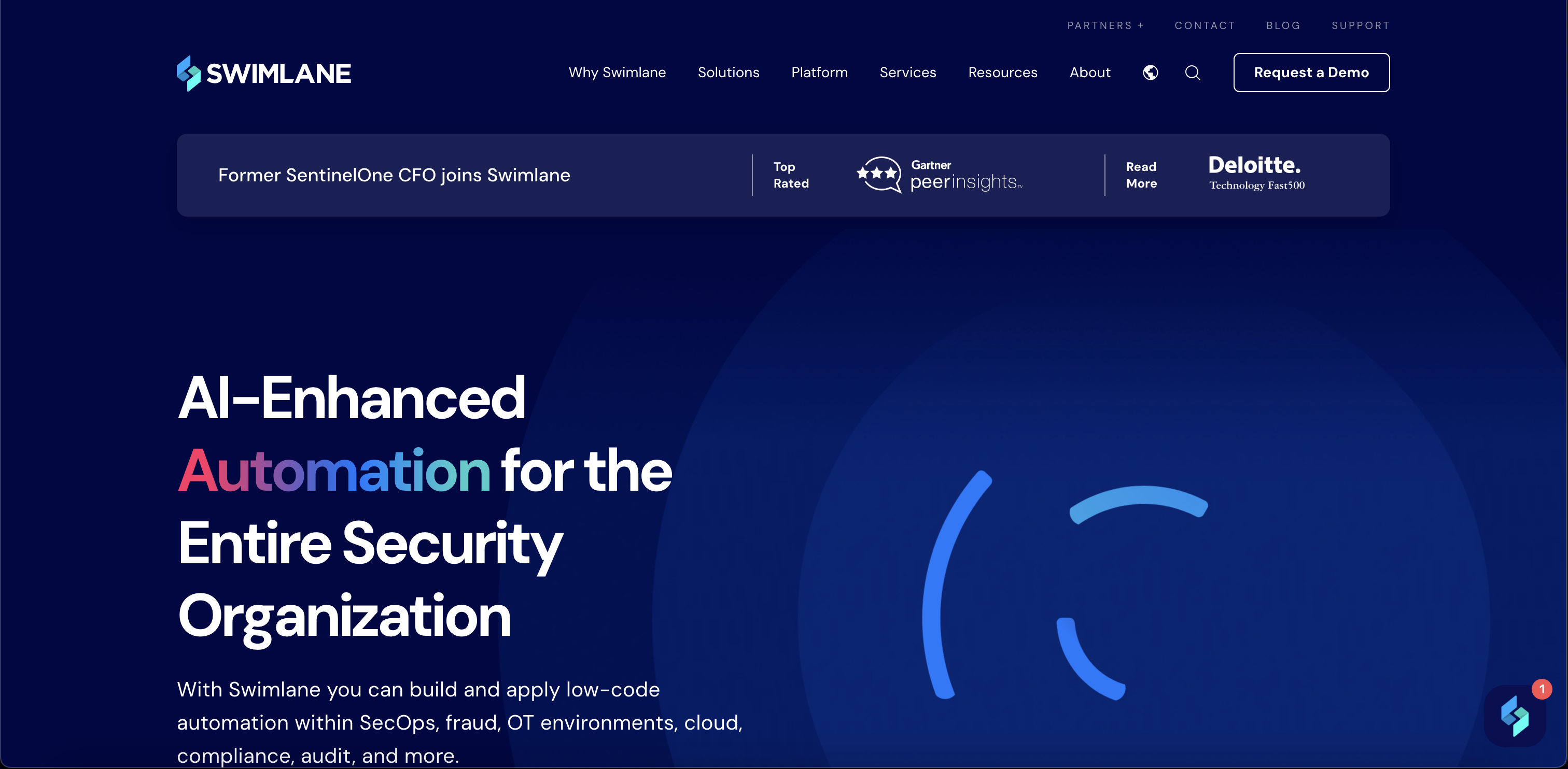The image size is (1568, 769).
Task: Open the Solutions dropdown
Action: coord(729,73)
